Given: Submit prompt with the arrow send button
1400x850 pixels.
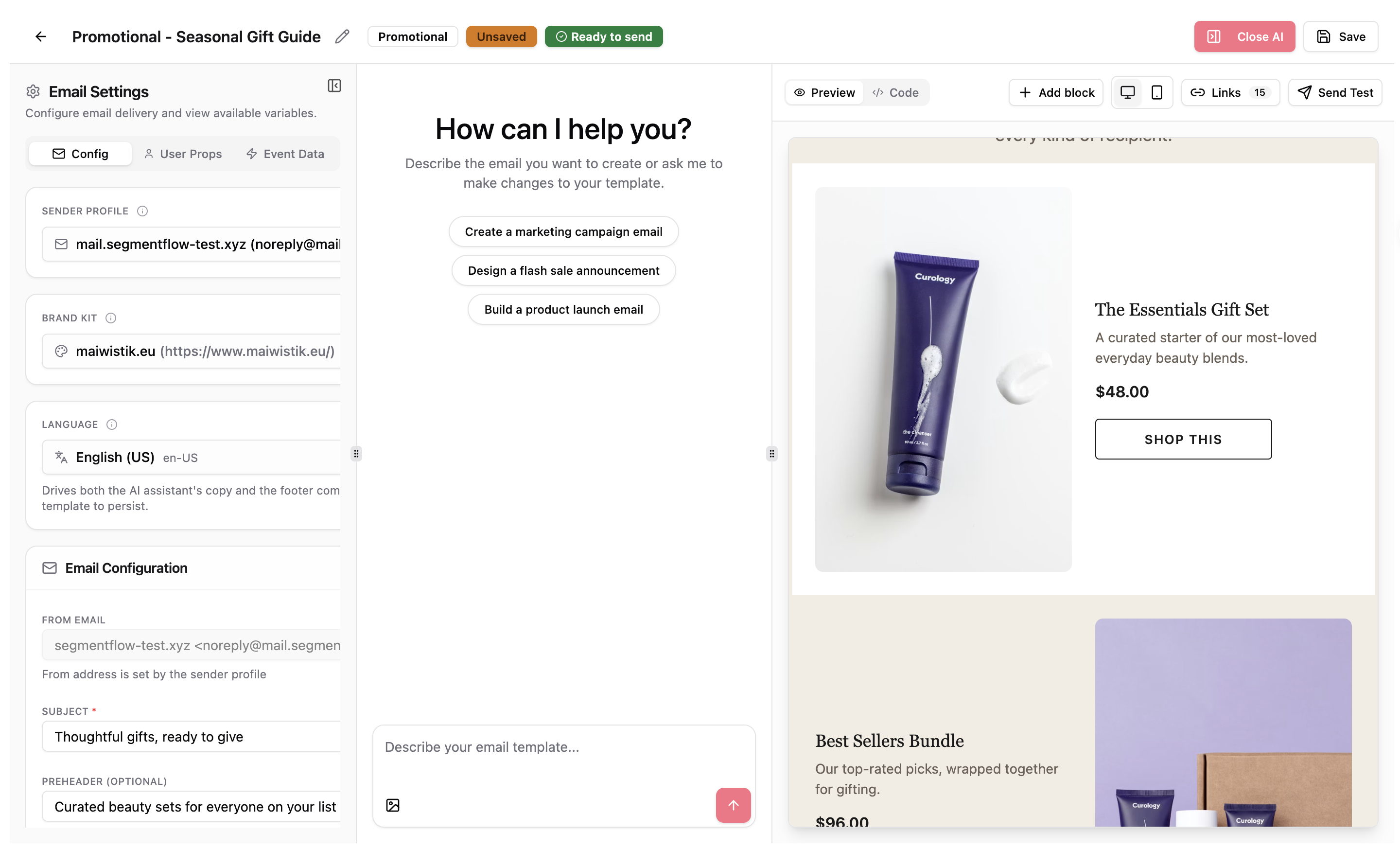Looking at the screenshot, I should 733,805.
